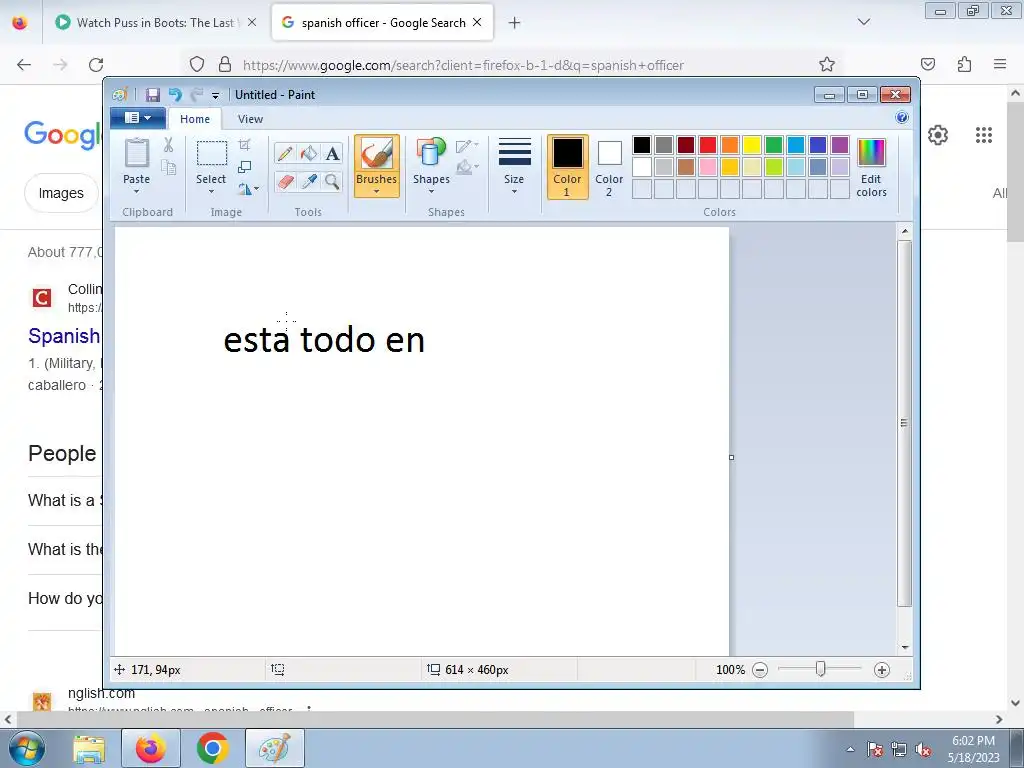
Task: Pick the green color swatch
Action: point(773,145)
